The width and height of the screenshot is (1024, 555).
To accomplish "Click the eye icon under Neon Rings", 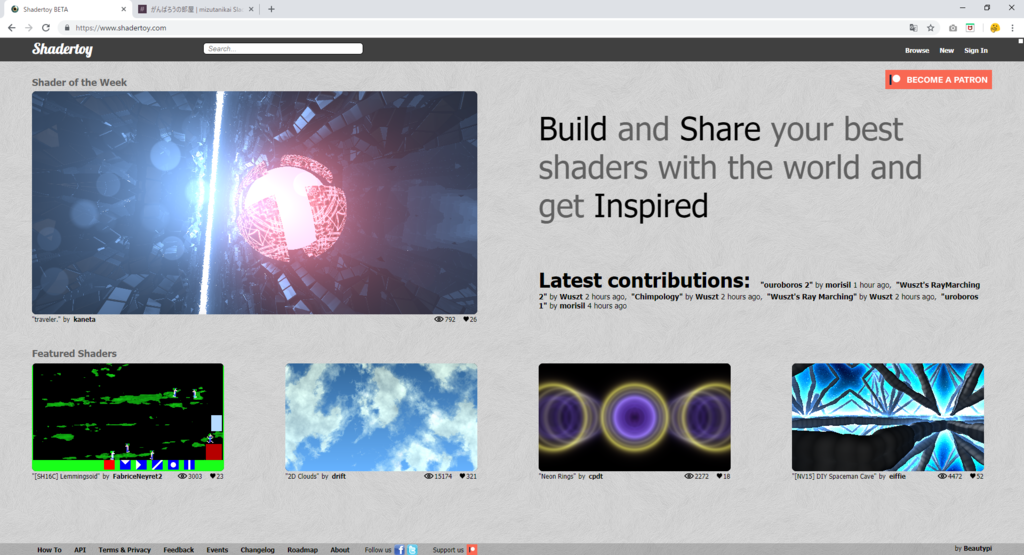I will coord(688,476).
